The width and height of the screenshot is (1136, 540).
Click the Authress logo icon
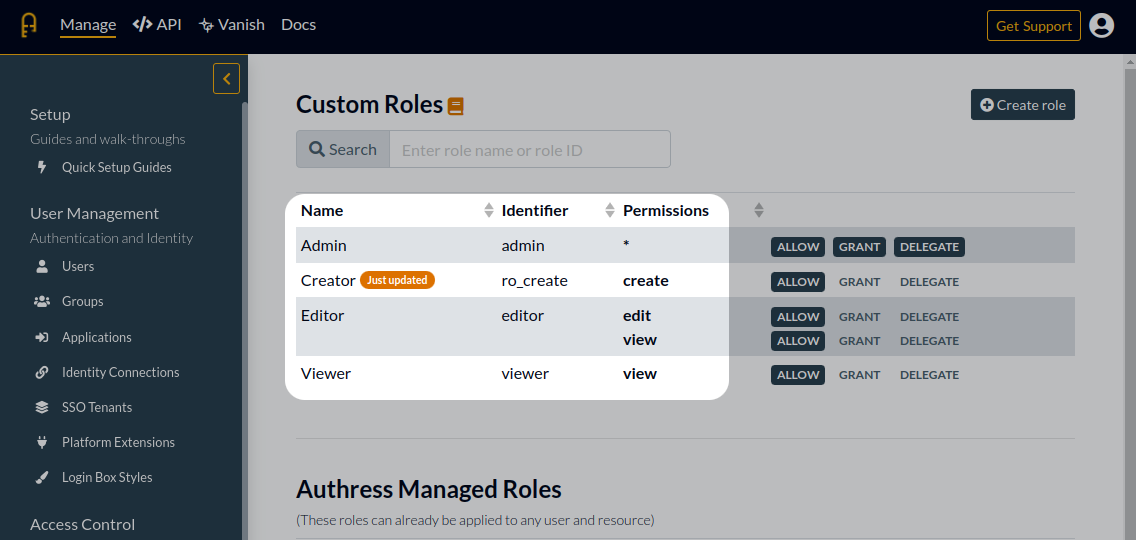[29, 25]
